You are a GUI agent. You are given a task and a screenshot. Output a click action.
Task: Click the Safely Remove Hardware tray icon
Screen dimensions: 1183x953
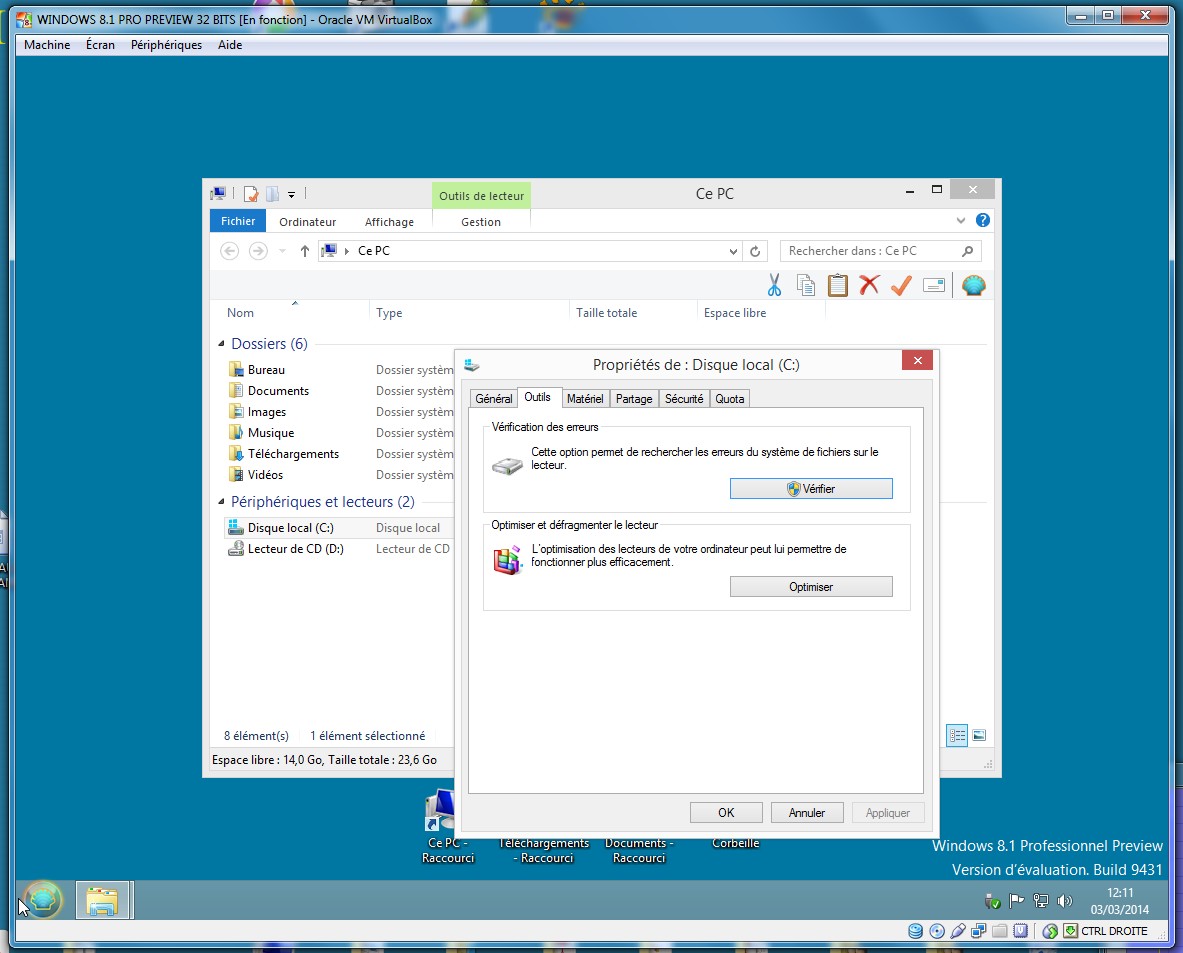pyautogui.click(x=992, y=901)
